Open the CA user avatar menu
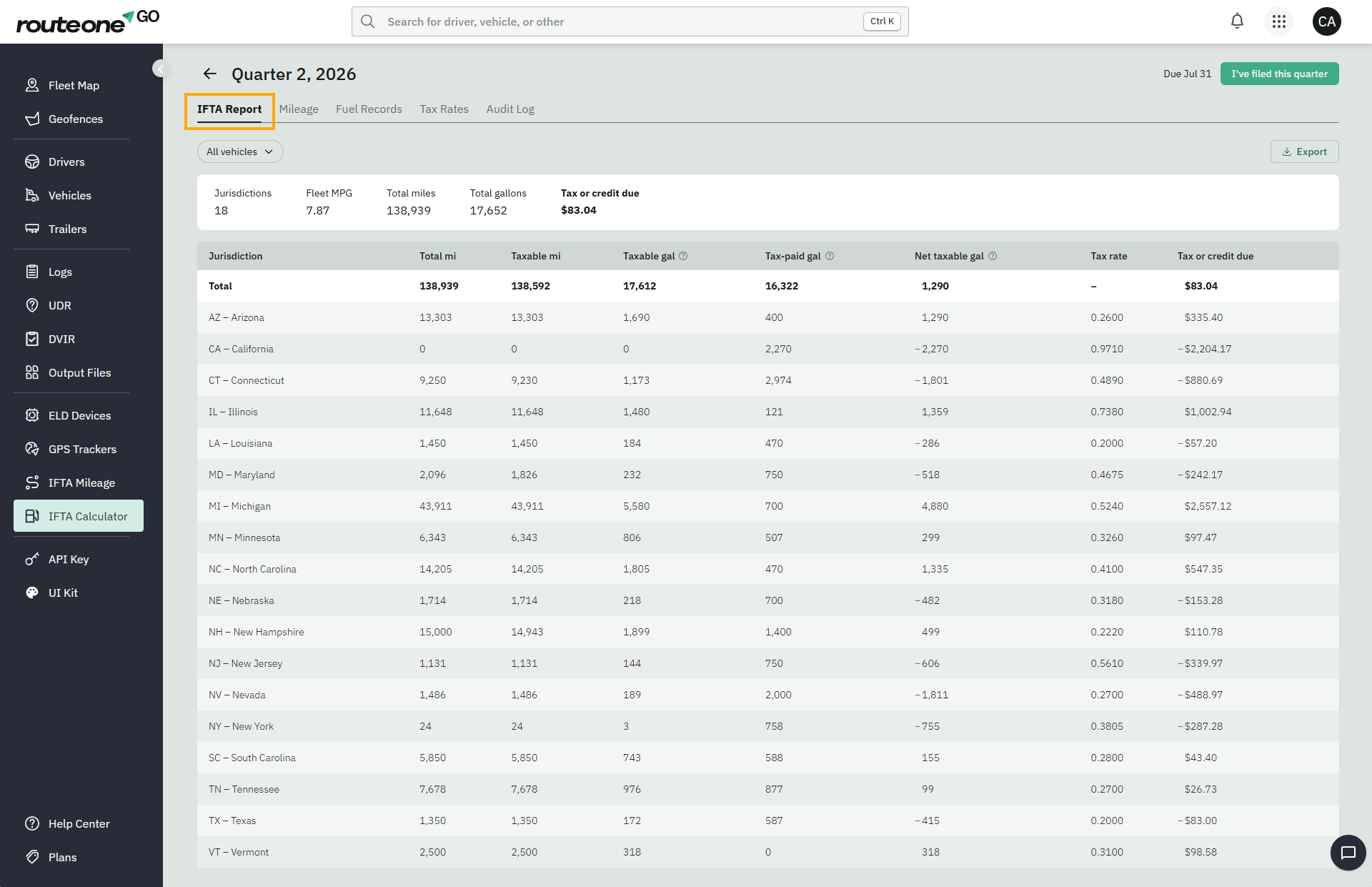1372x887 pixels. [1326, 21]
